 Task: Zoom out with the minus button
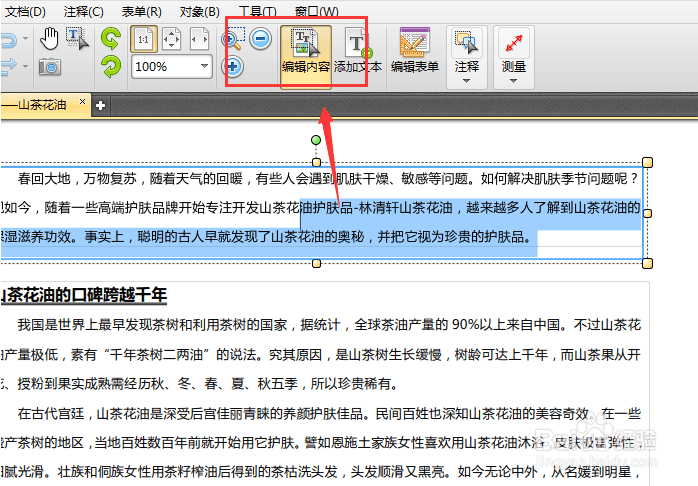[260, 39]
